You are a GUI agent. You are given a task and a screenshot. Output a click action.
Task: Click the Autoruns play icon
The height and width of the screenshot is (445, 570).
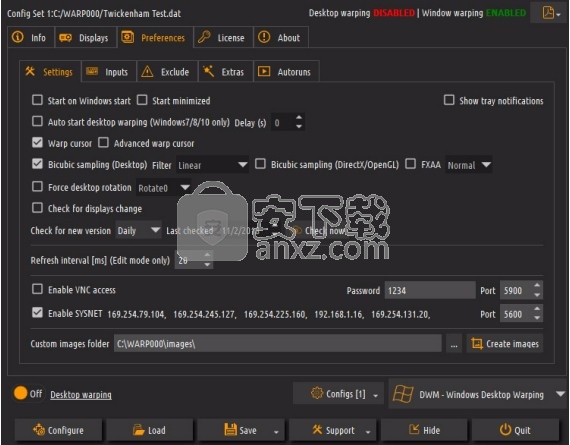tap(264, 71)
